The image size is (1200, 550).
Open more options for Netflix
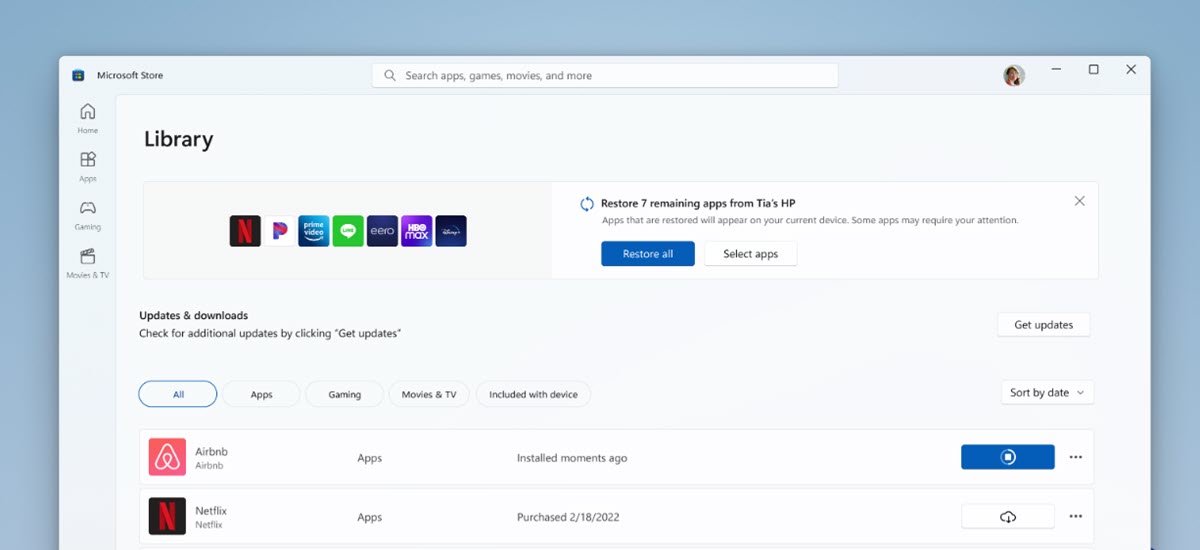(x=1075, y=516)
